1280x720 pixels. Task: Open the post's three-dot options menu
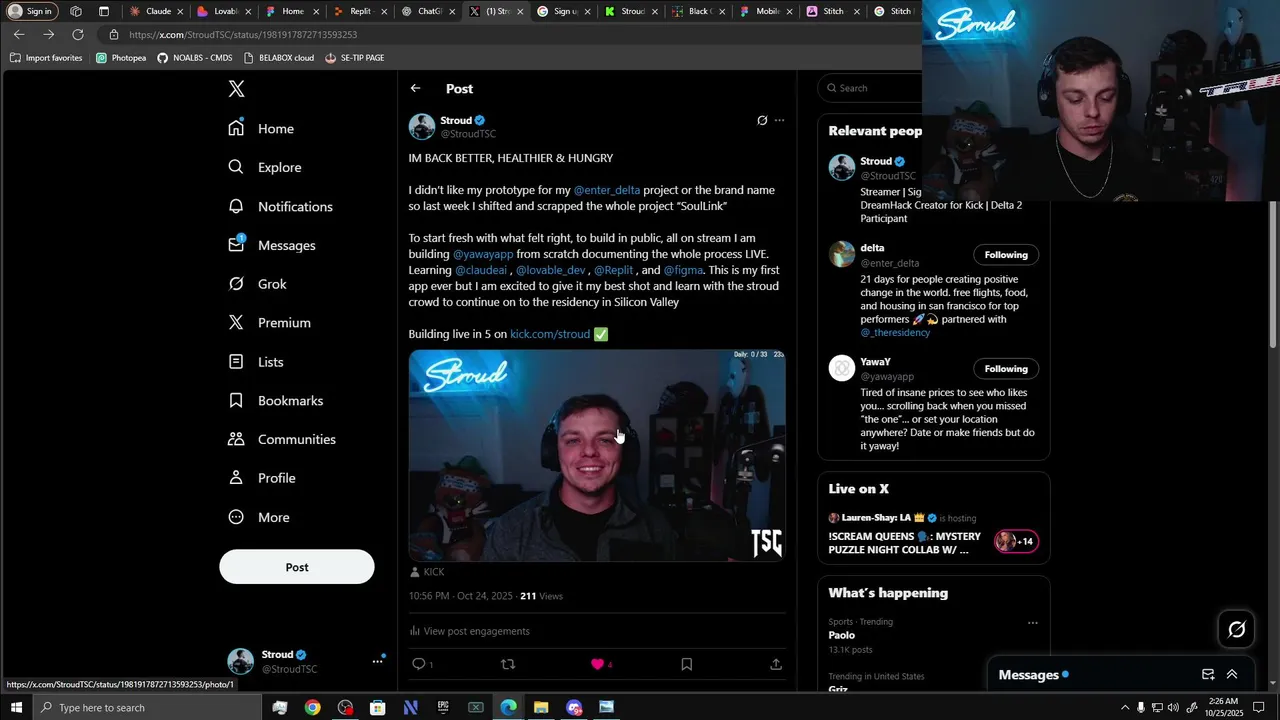tap(779, 120)
